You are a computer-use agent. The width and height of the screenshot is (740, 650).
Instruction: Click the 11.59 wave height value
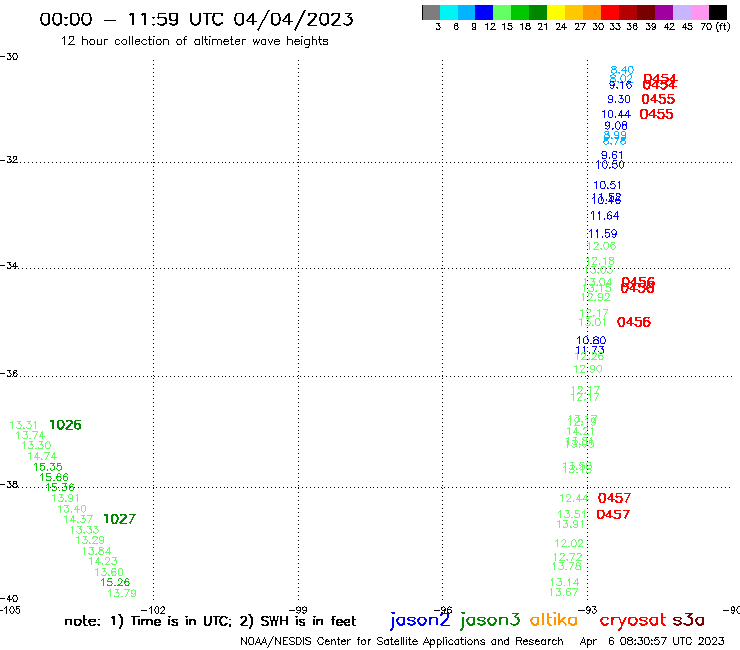603,234
